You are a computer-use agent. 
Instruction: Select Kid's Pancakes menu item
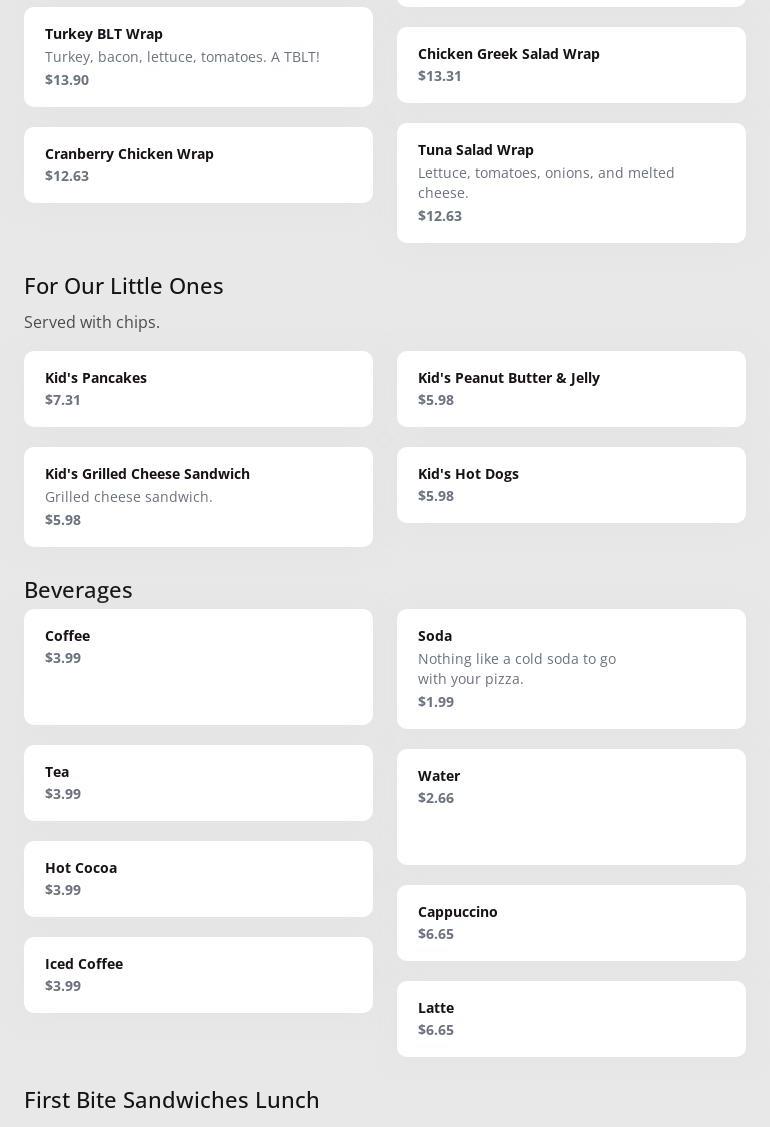click(198, 389)
